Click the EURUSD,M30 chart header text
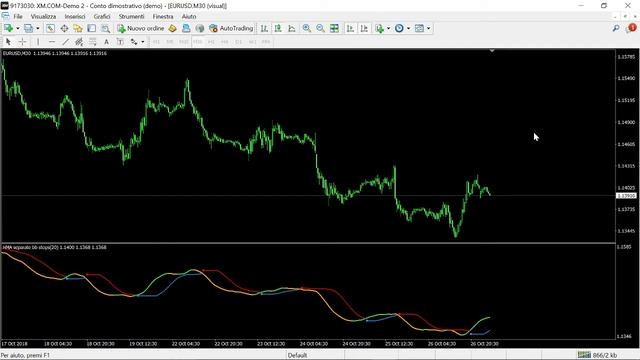 [55, 53]
